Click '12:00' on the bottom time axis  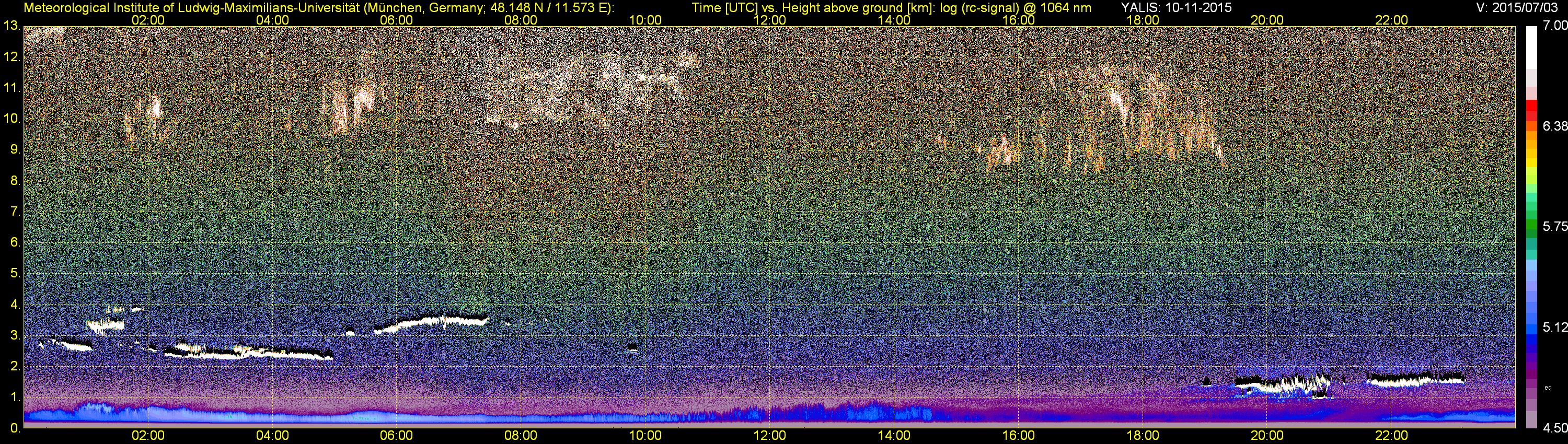pos(770,436)
